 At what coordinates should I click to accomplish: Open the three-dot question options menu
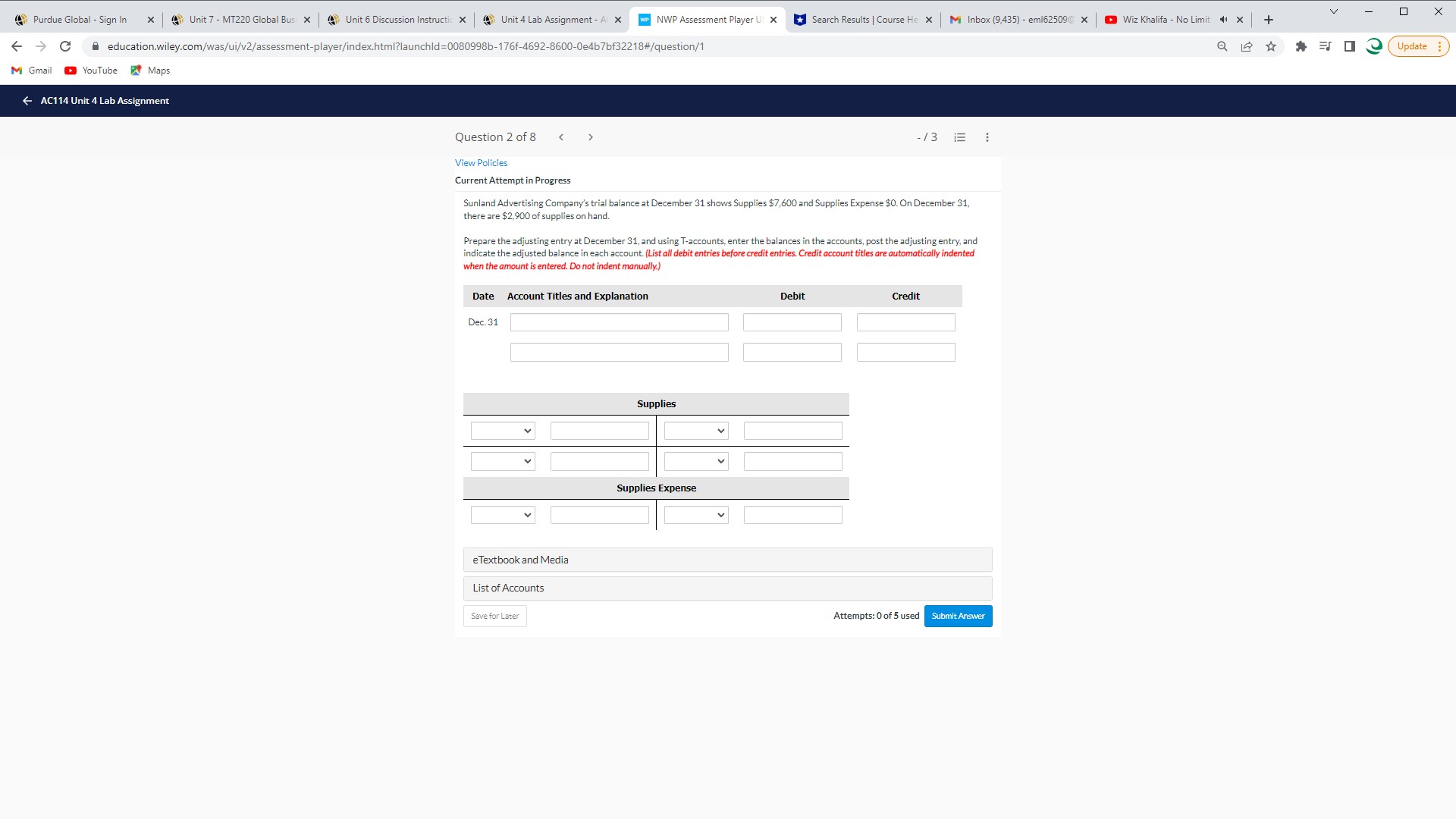[x=987, y=137]
